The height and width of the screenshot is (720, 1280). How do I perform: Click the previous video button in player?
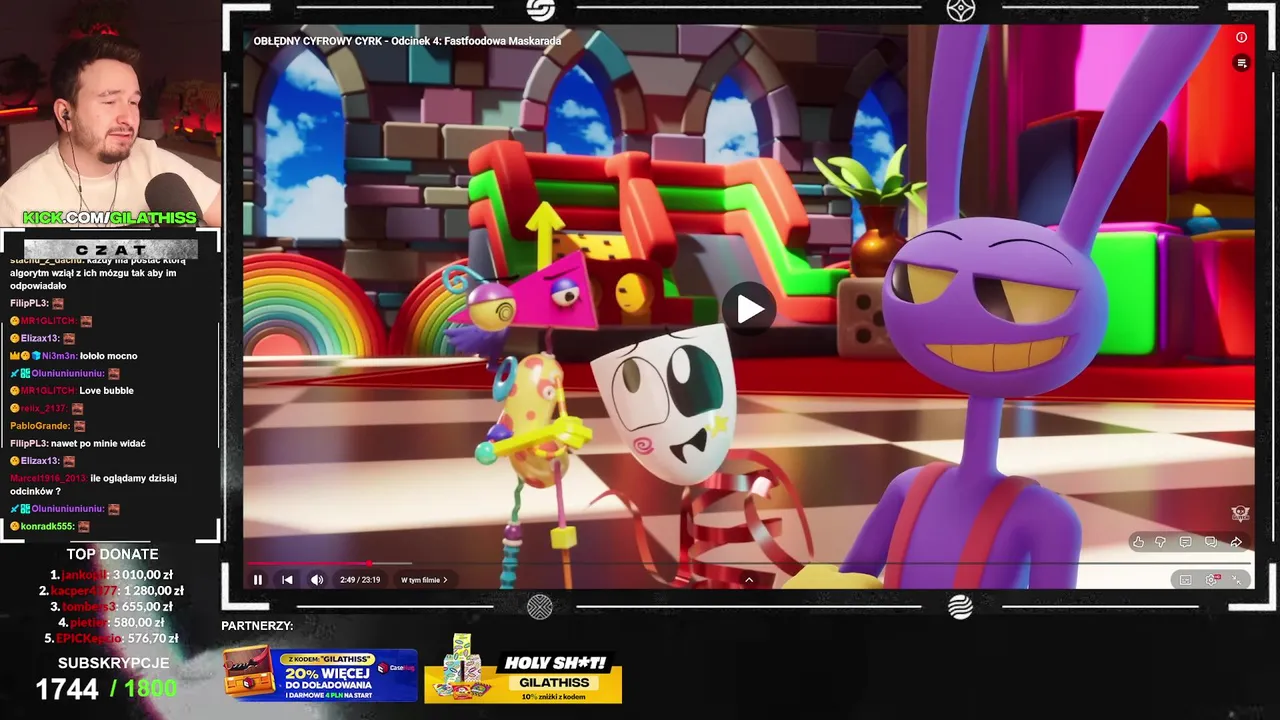[287, 580]
